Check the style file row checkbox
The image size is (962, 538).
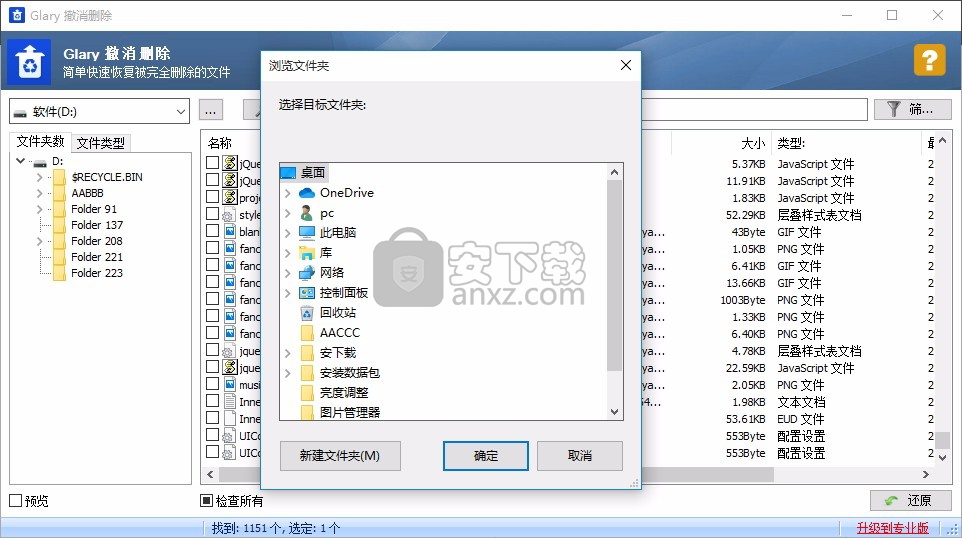tap(212, 213)
